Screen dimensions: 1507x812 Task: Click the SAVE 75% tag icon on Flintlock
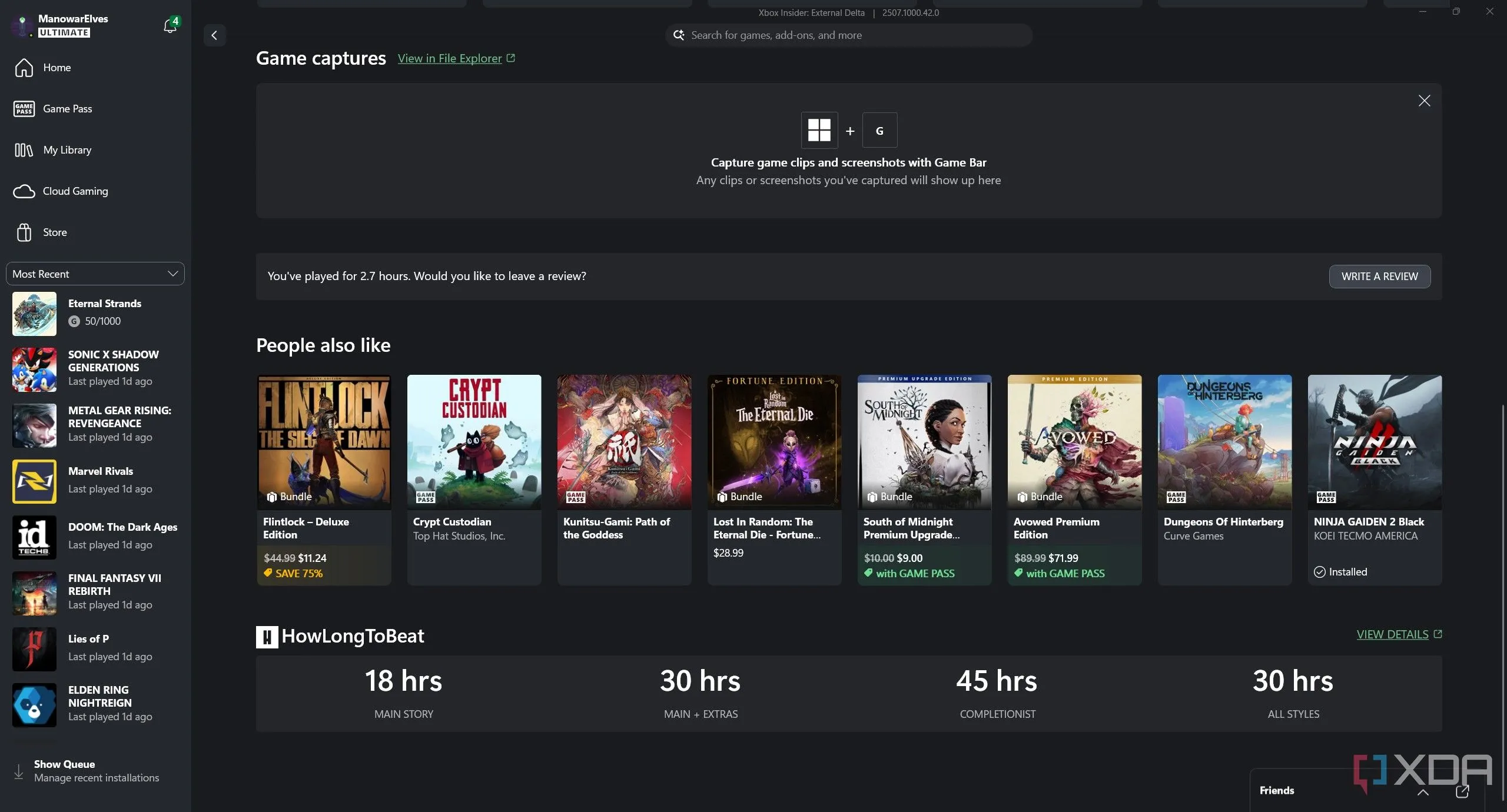[268, 573]
